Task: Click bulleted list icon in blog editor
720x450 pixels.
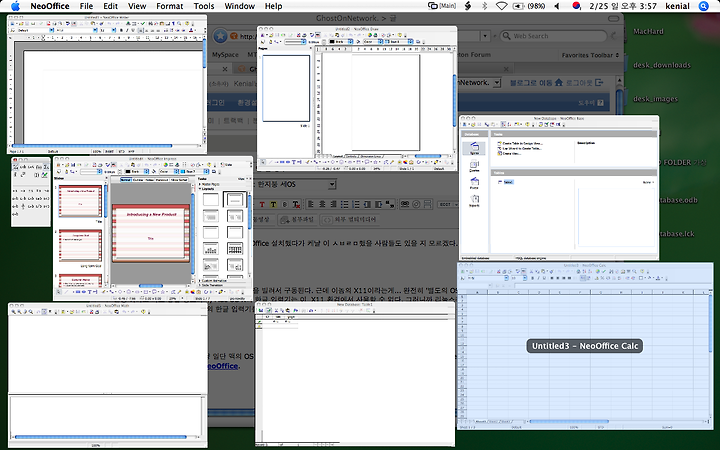Action: pyautogui.click(x=344, y=204)
